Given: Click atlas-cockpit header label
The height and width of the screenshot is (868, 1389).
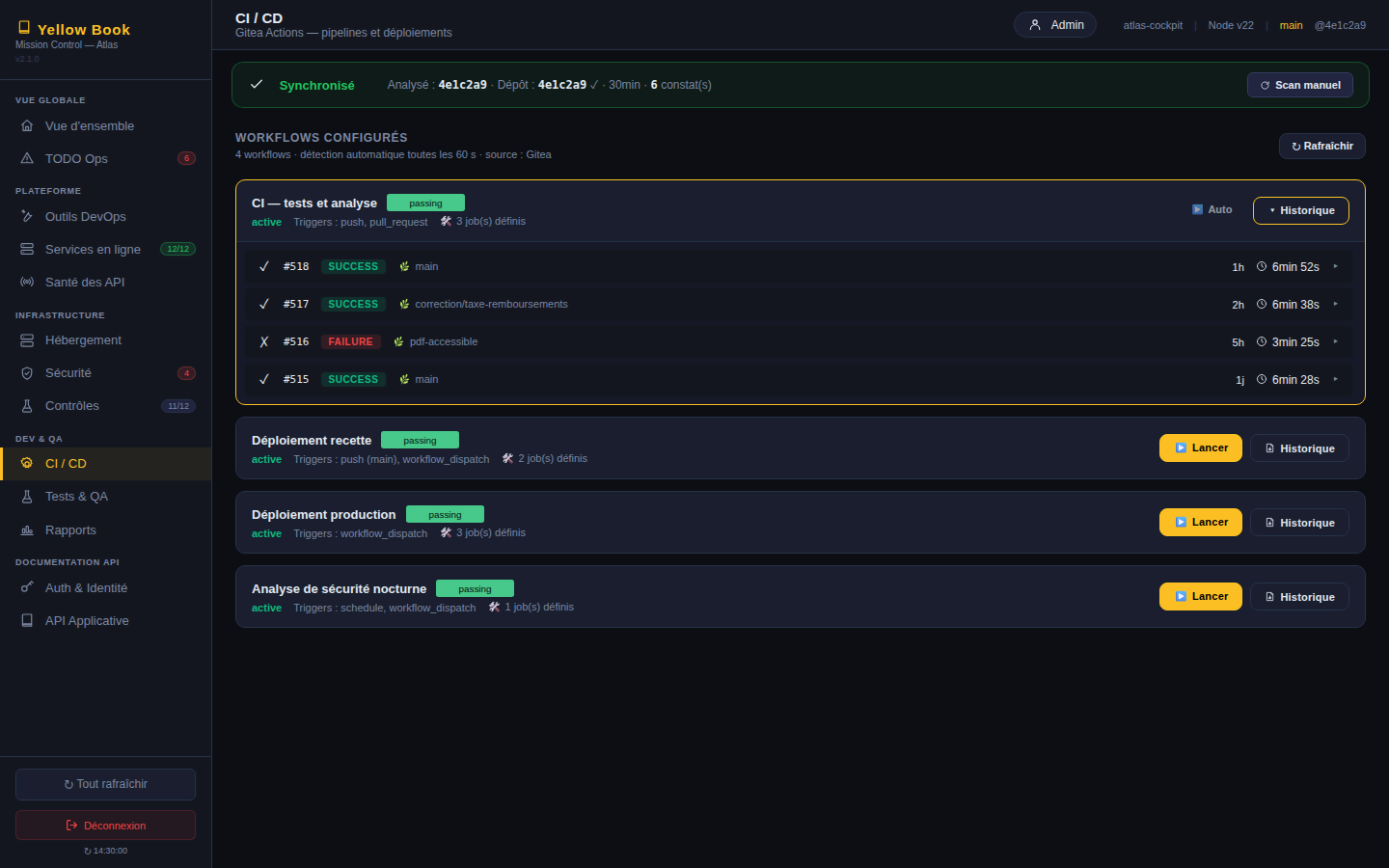Looking at the screenshot, I should tap(1153, 25).
